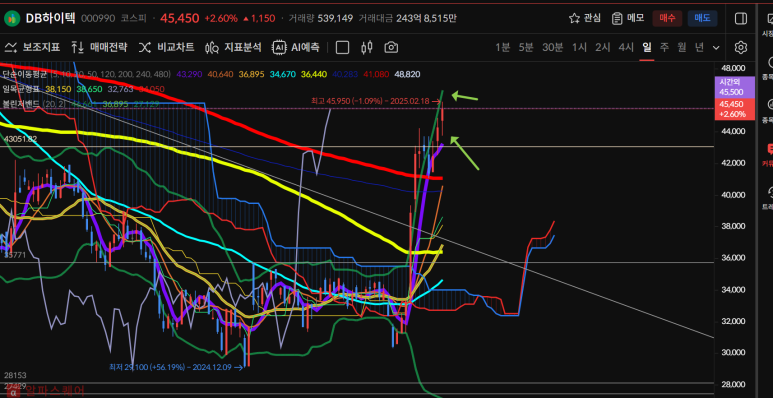Click the 43051.82 horizontal line label
773x398 pixels.
20,140
